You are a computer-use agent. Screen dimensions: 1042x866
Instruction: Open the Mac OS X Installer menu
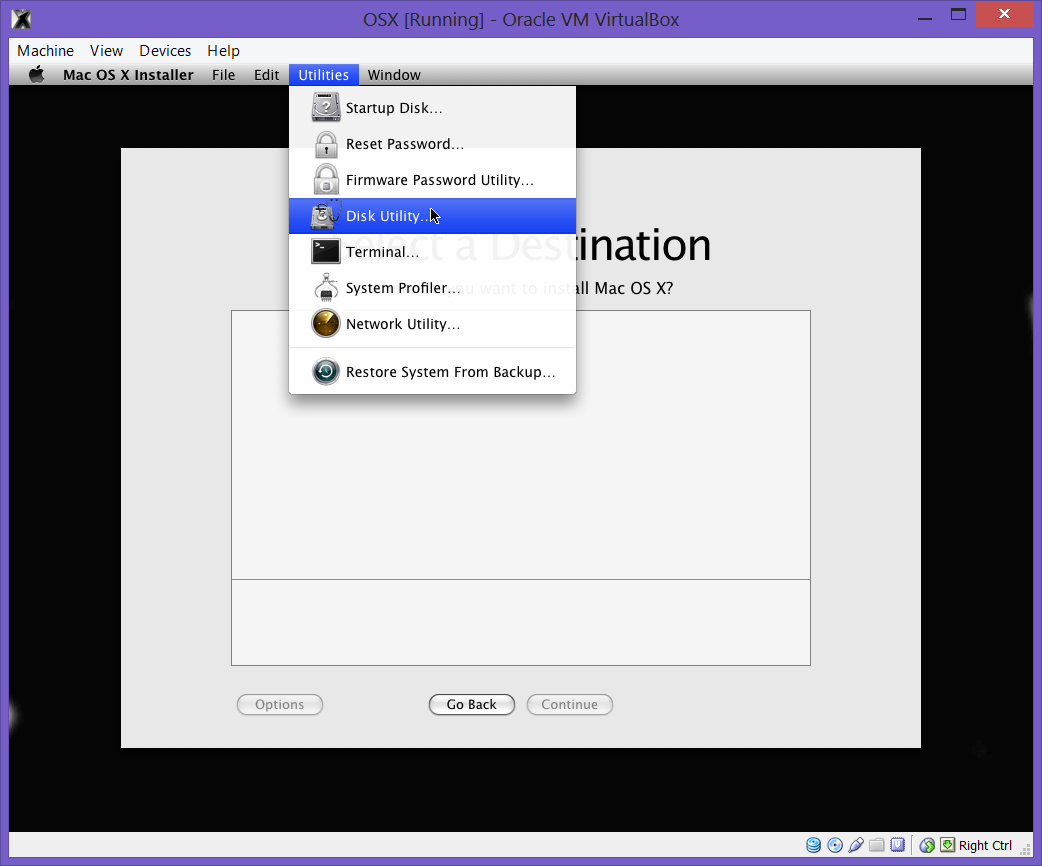pos(128,74)
